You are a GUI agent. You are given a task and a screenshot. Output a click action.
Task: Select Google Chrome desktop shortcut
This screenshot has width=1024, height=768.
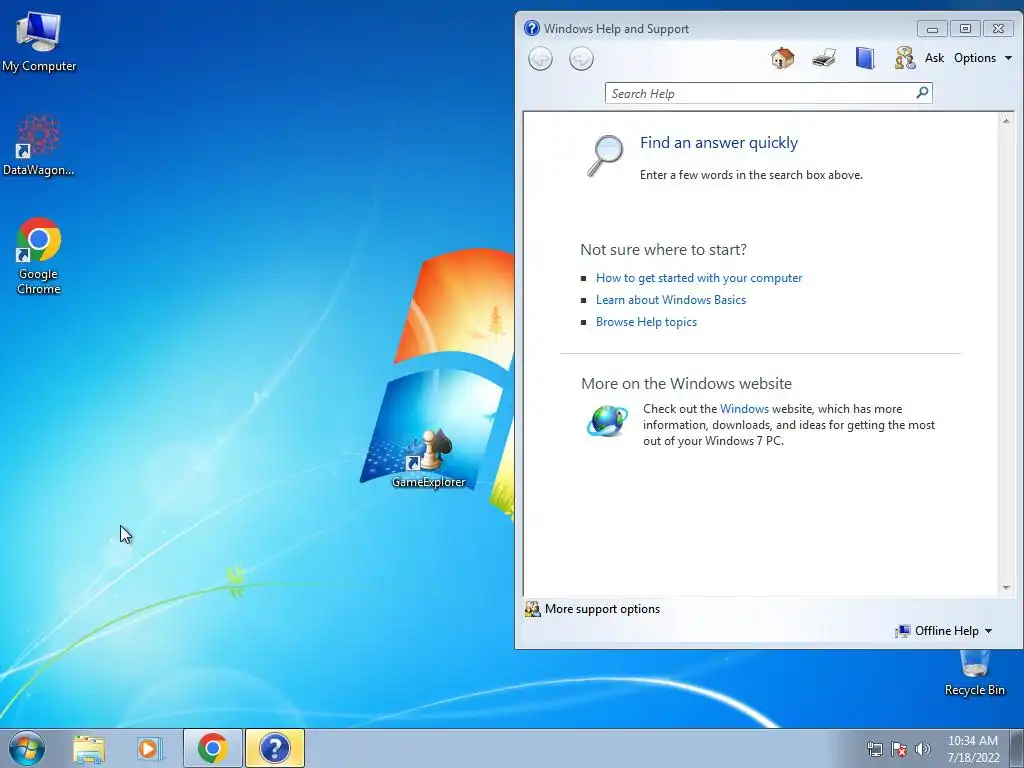pos(39,256)
